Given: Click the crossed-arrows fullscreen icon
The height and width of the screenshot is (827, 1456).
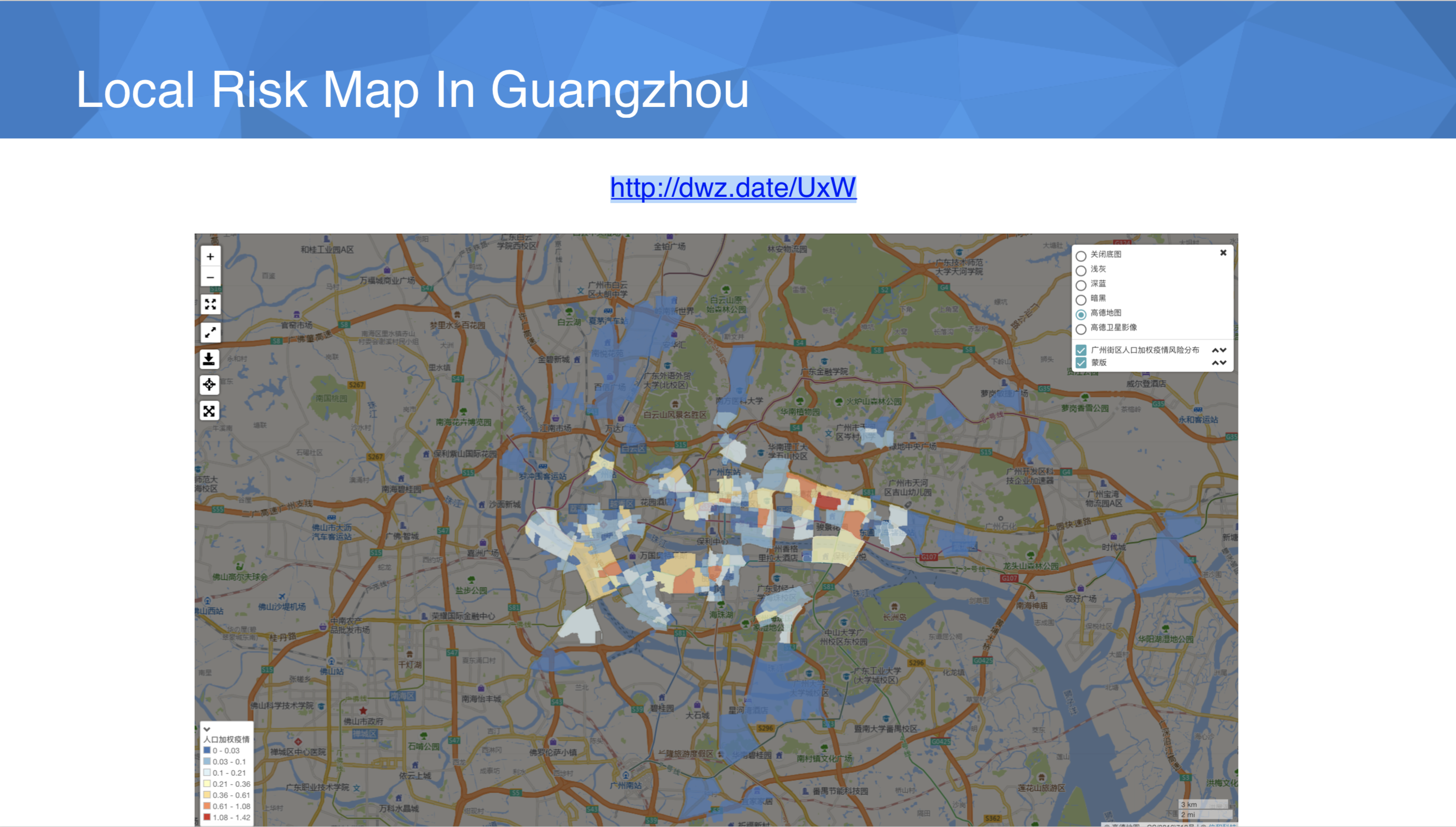Looking at the screenshot, I should (x=209, y=411).
